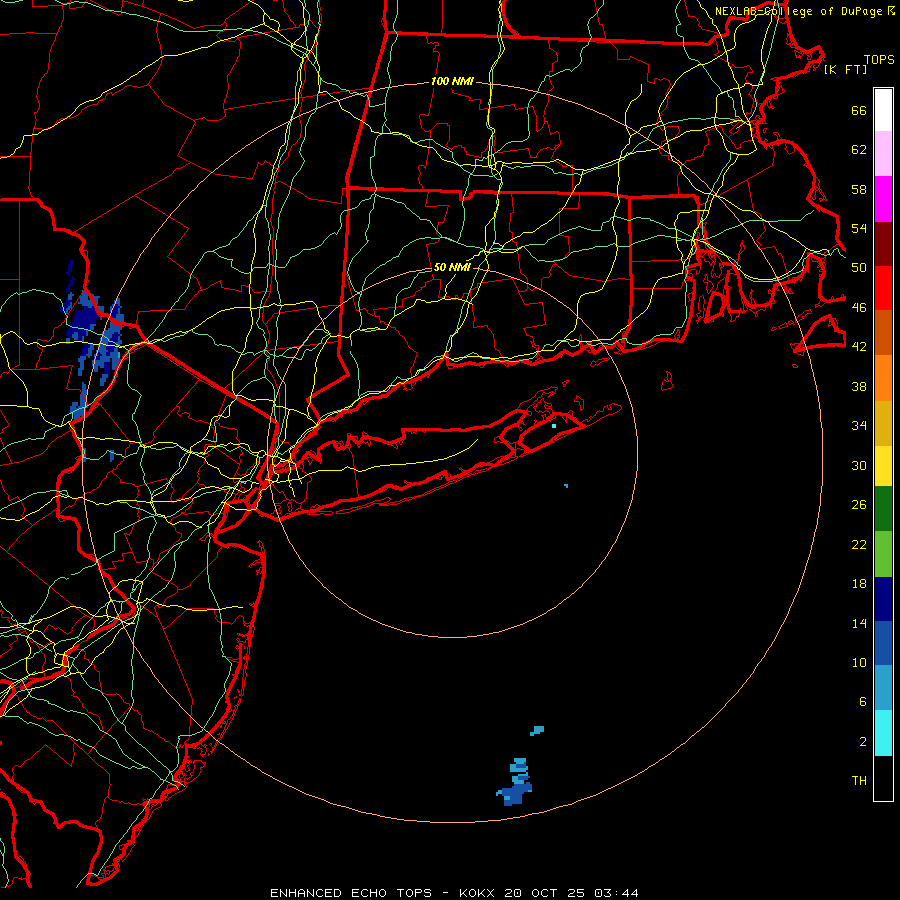Screen dimensions: 900x900
Task: Click the yellow legend swatch
Action: (883, 466)
